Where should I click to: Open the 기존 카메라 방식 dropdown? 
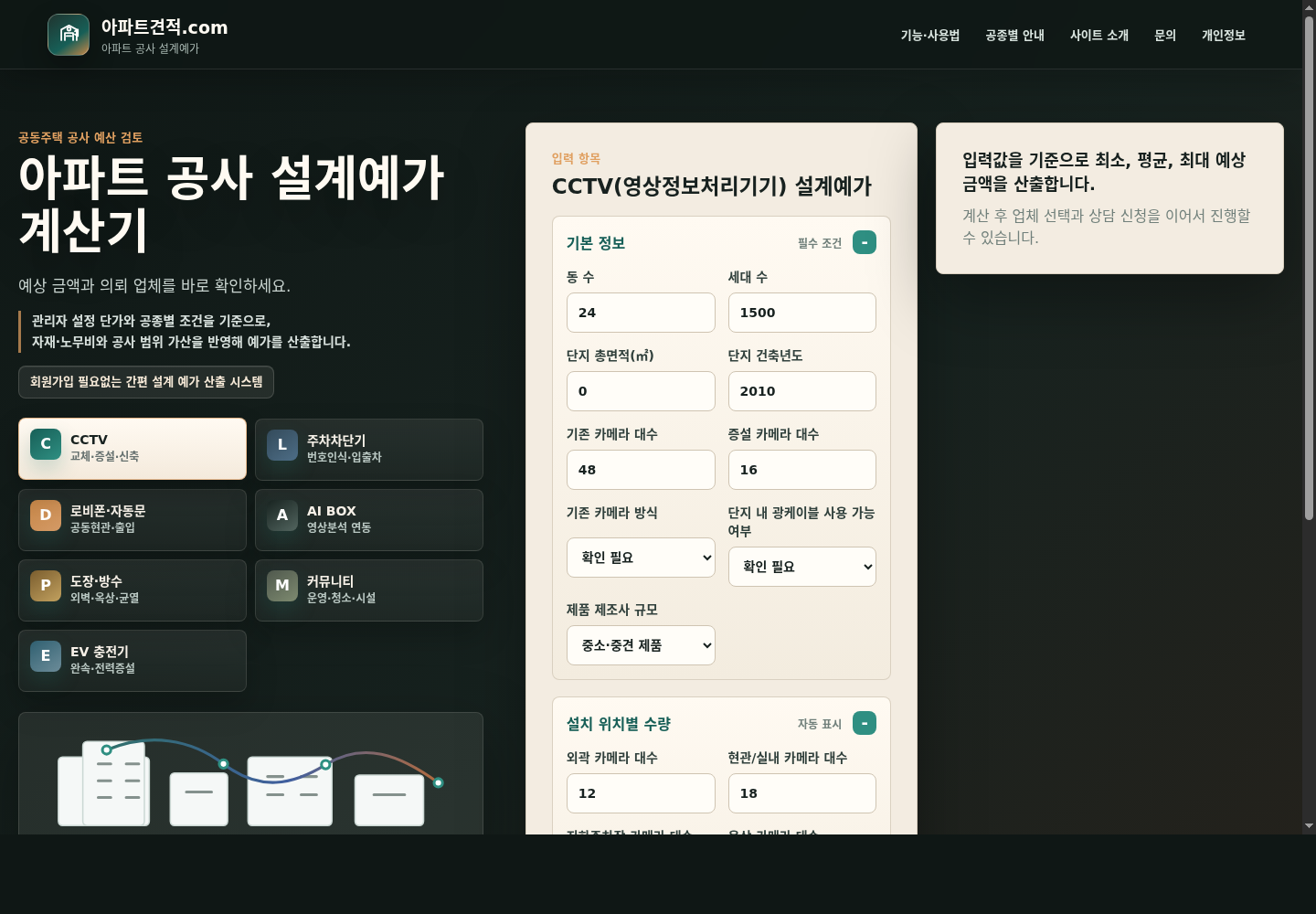[x=641, y=558]
